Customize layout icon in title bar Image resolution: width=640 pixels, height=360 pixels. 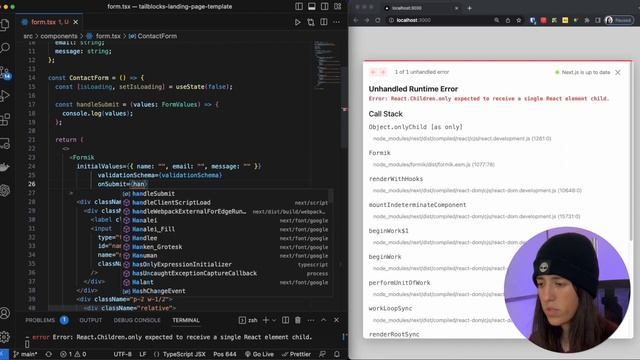(x=338, y=7)
